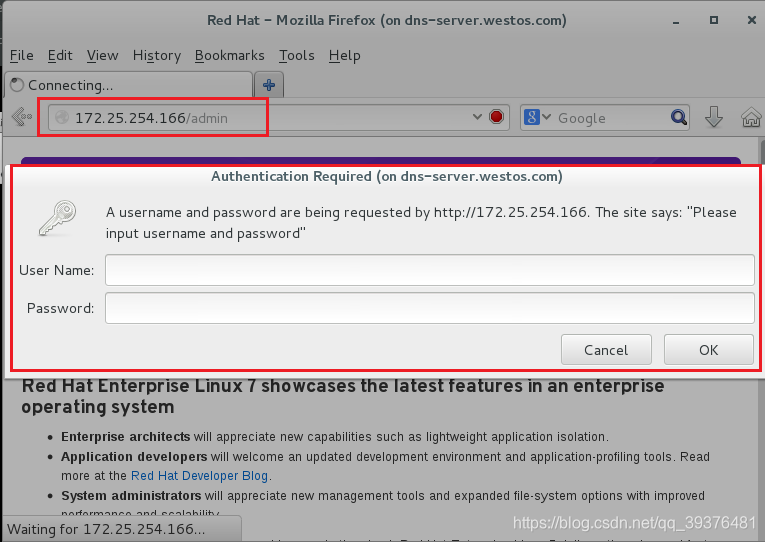This screenshot has width=765, height=542.
Task: Focus the Password input field
Action: point(430,308)
